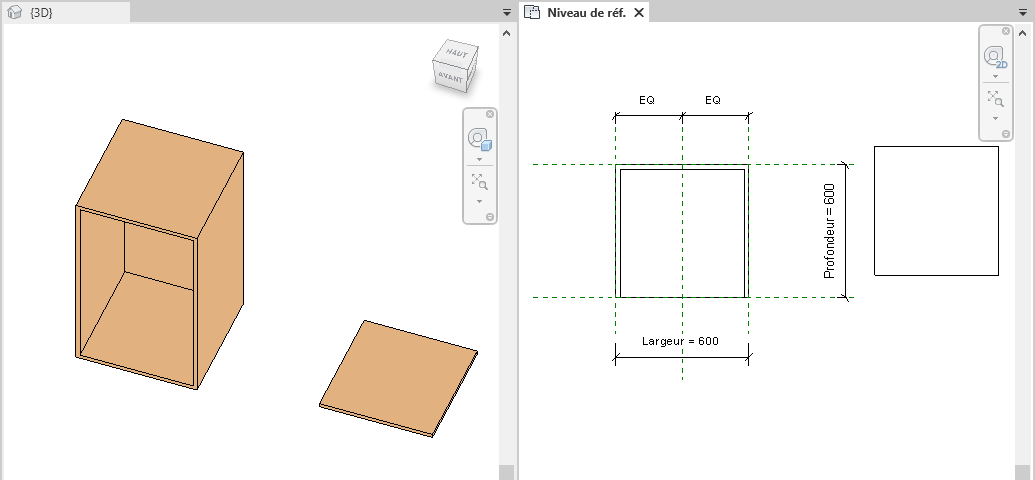Viewport: 1035px width, 480px height.
Task: Close the plan view navigation bar
Action: [1006, 31]
